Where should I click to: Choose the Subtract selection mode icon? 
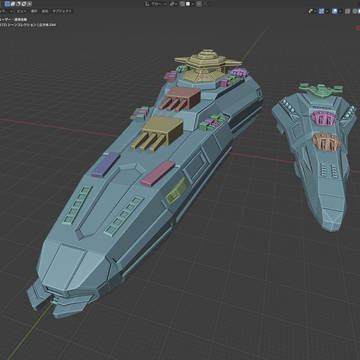pyautogui.click(x=18, y=4)
